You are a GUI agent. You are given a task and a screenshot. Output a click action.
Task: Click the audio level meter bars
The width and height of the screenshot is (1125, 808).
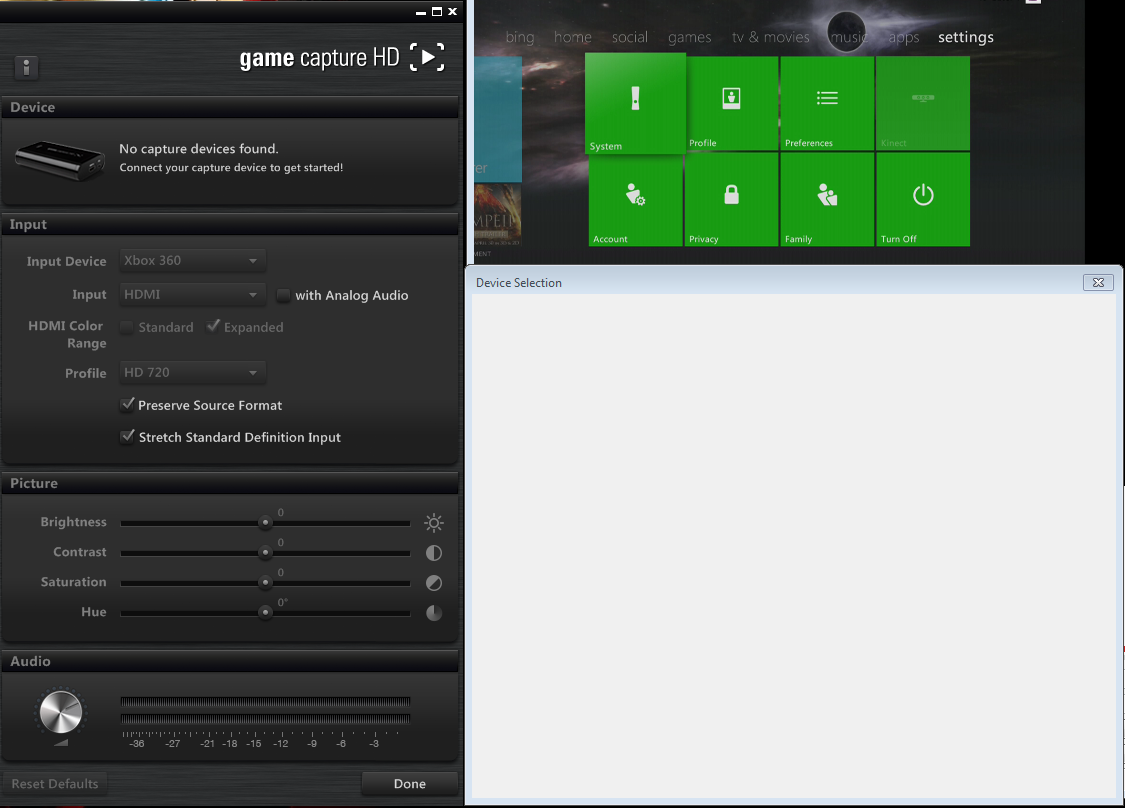point(265,710)
